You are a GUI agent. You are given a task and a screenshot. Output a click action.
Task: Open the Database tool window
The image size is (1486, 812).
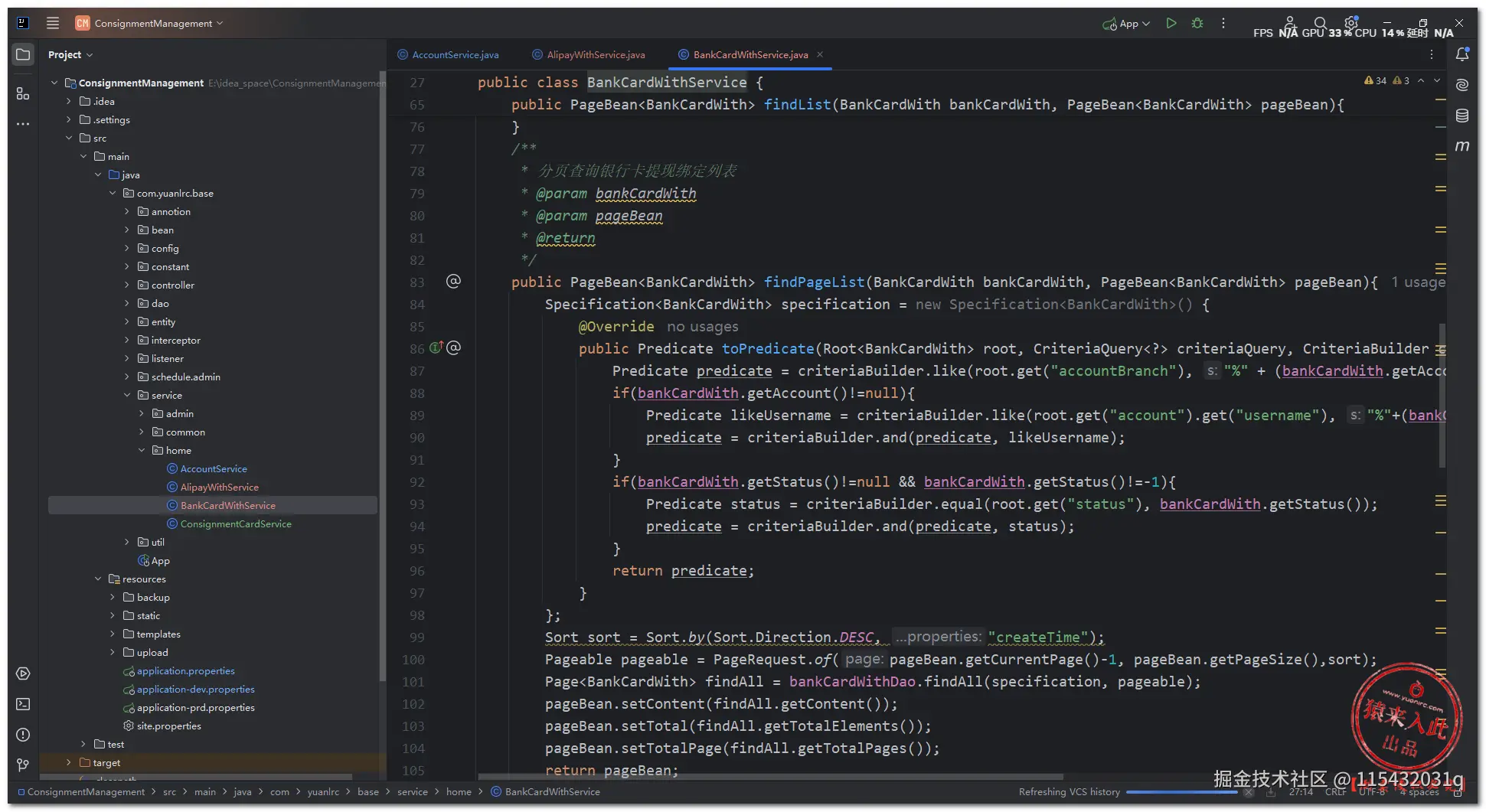[x=1462, y=115]
